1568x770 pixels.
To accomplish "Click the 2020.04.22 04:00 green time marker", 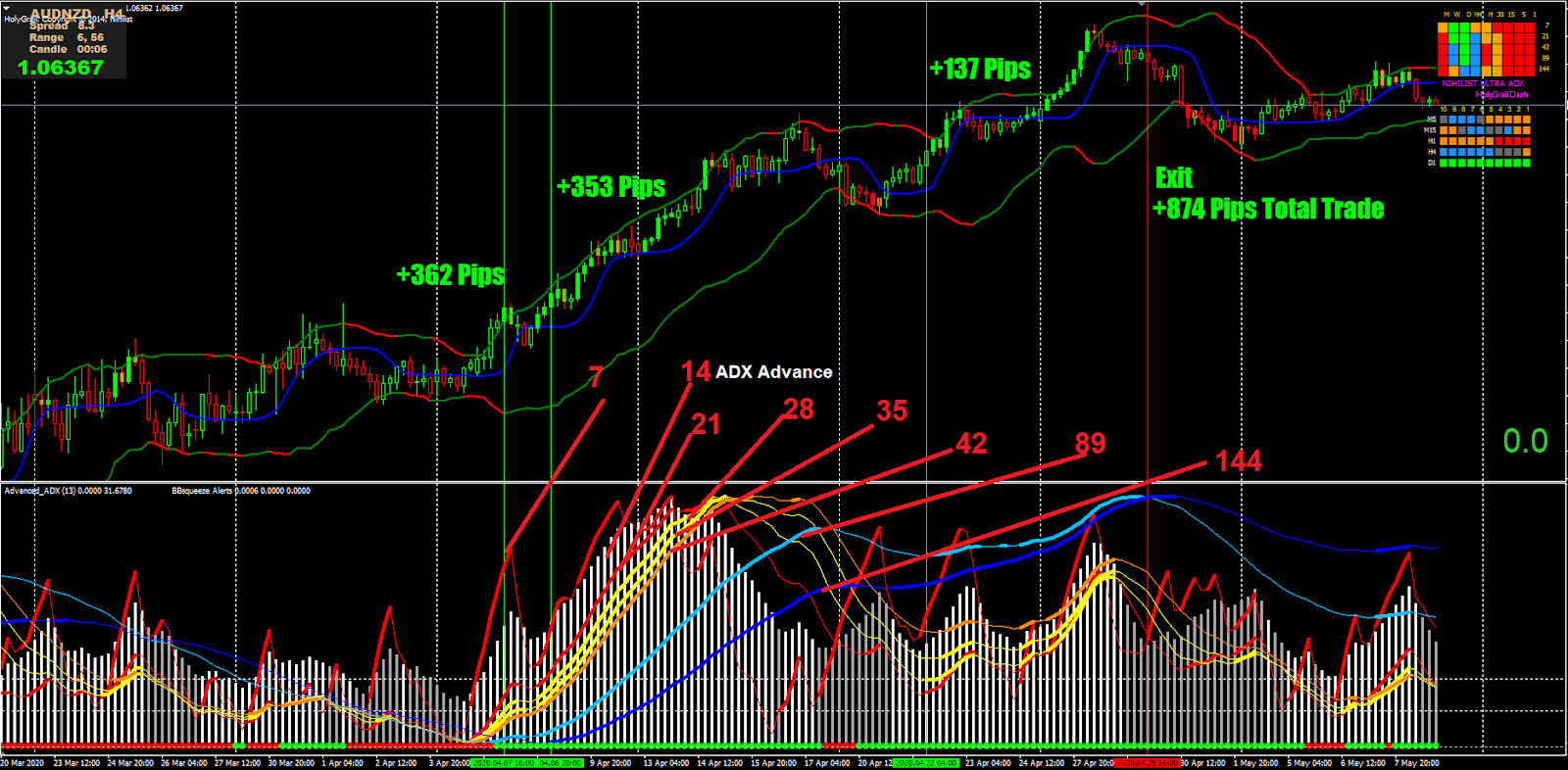I will pyautogui.click(x=926, y=763).
